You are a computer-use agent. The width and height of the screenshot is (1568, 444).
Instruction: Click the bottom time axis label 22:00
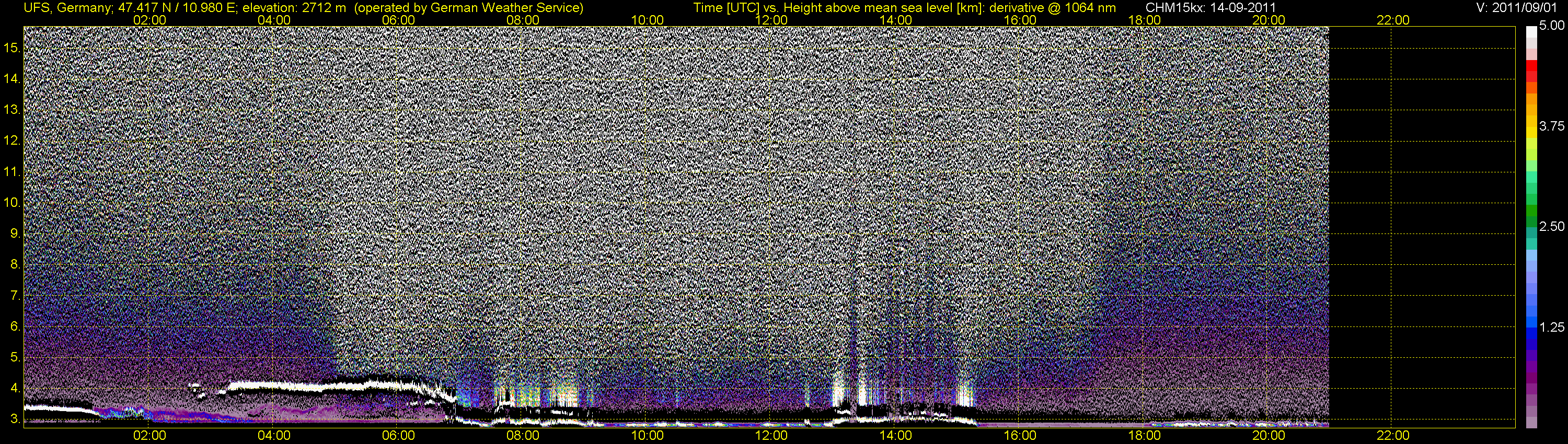(1393, 436)
